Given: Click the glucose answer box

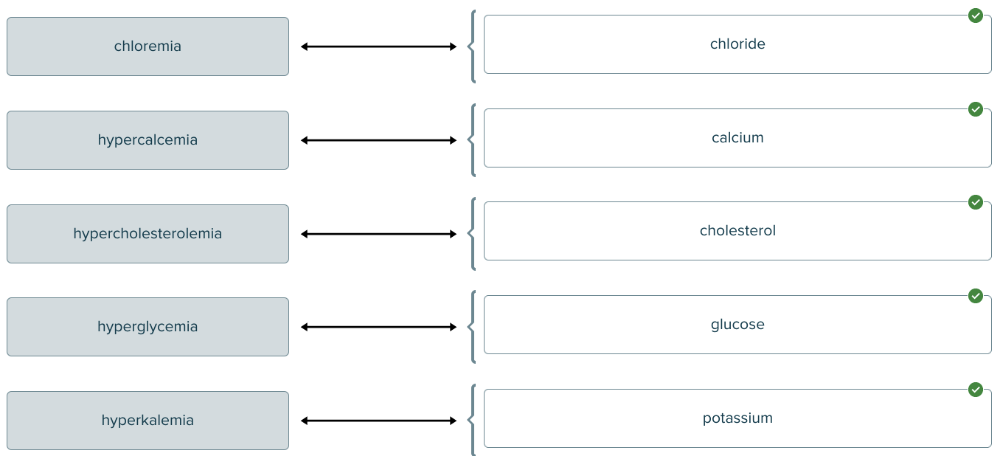Looking at the screenshot, I should [737, 325].
